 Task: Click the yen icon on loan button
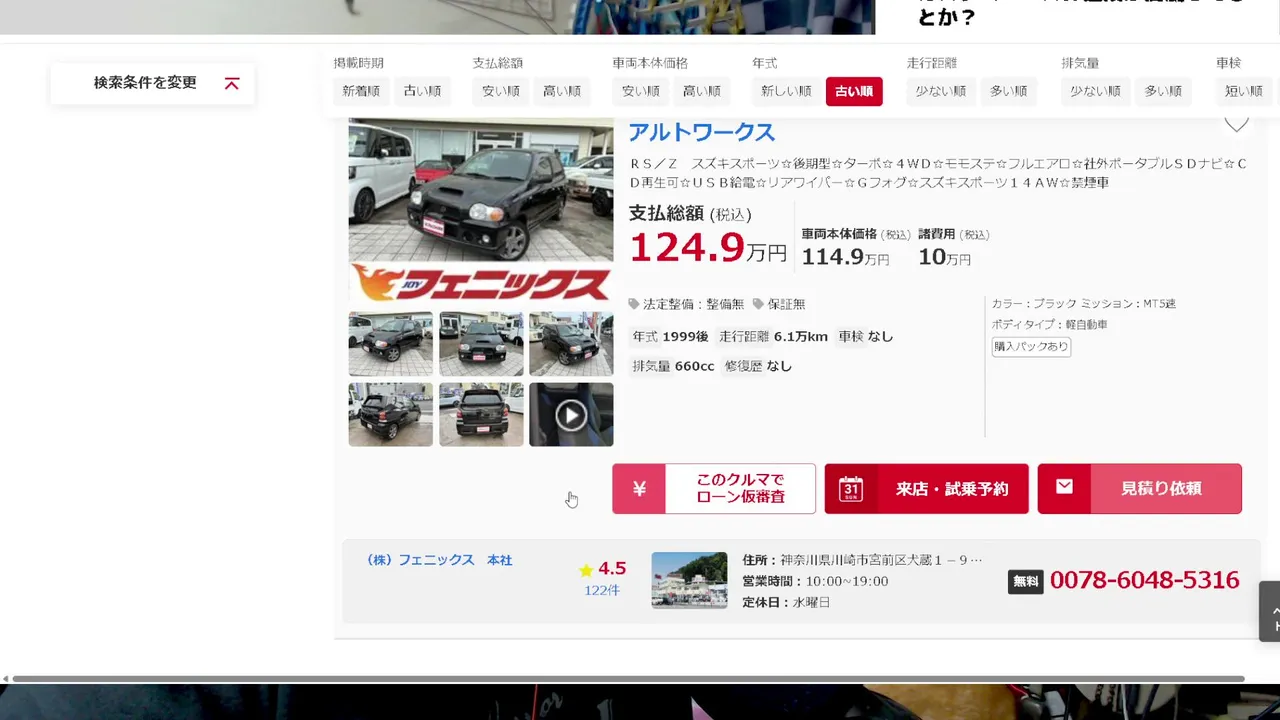coord(639,489)
